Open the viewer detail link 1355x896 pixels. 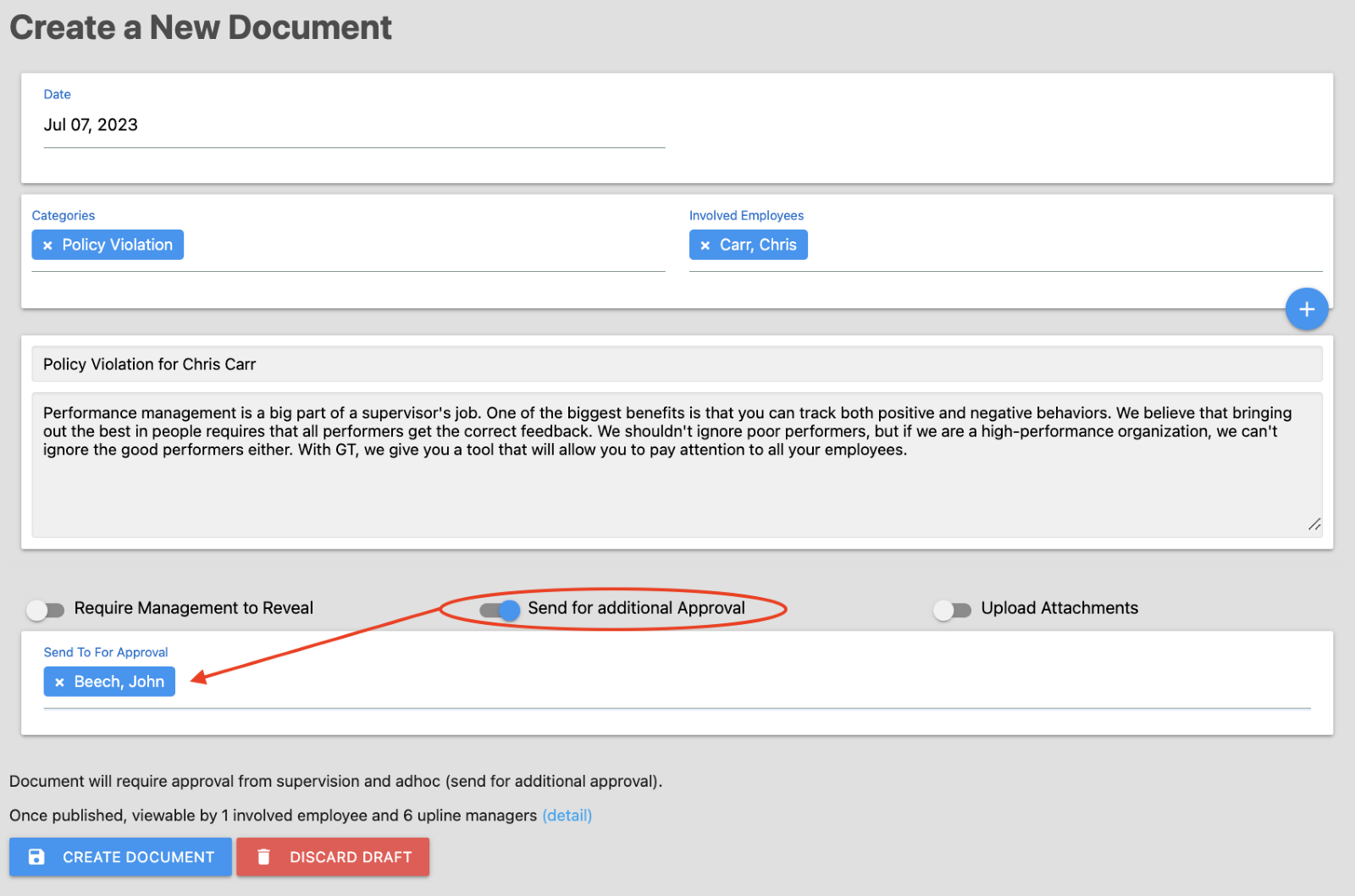click(567, 816)
